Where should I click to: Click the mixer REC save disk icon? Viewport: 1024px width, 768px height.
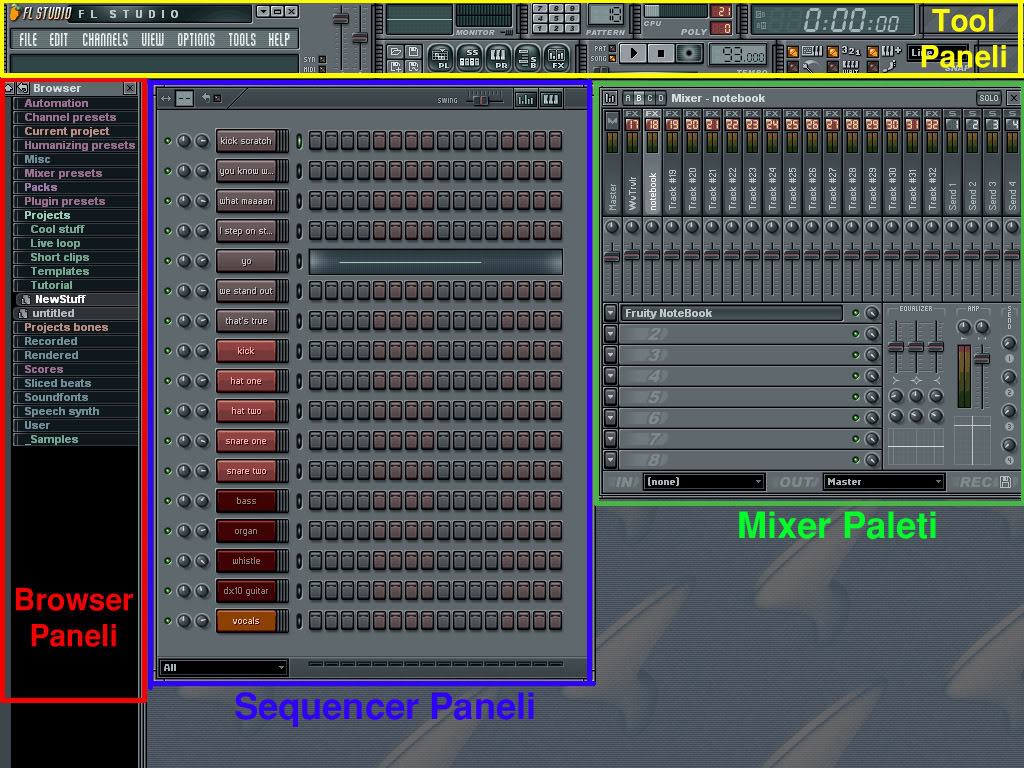coord(1005,482)
